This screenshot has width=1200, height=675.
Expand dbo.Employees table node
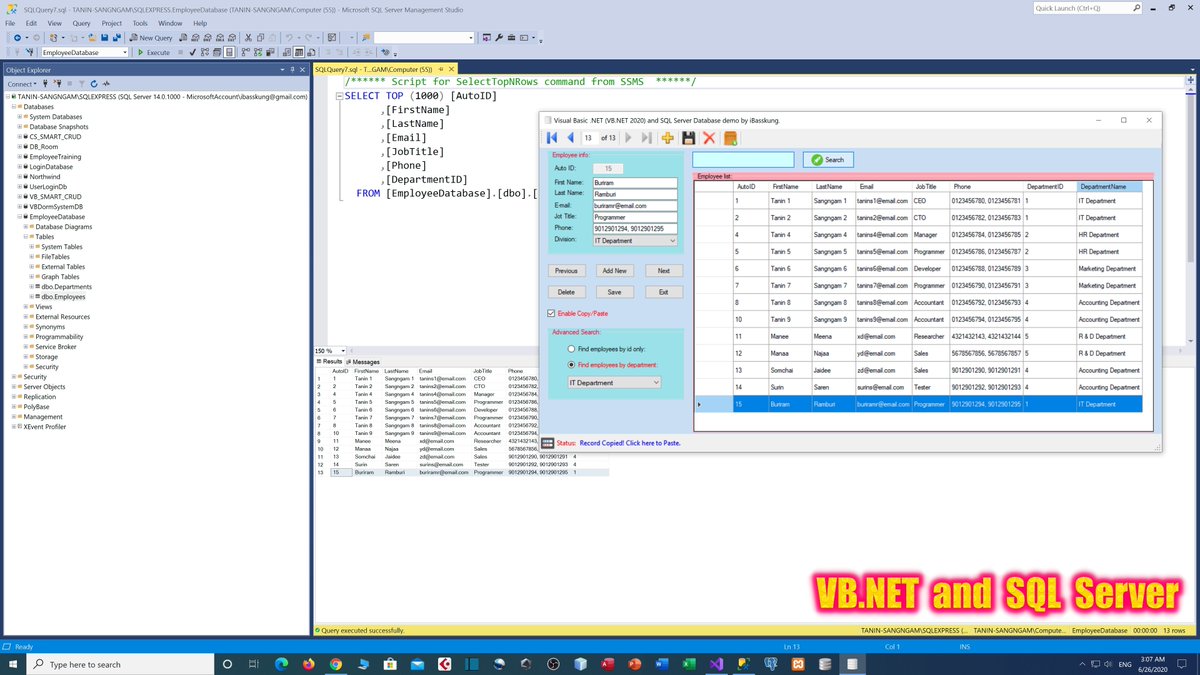coord(32,297)
